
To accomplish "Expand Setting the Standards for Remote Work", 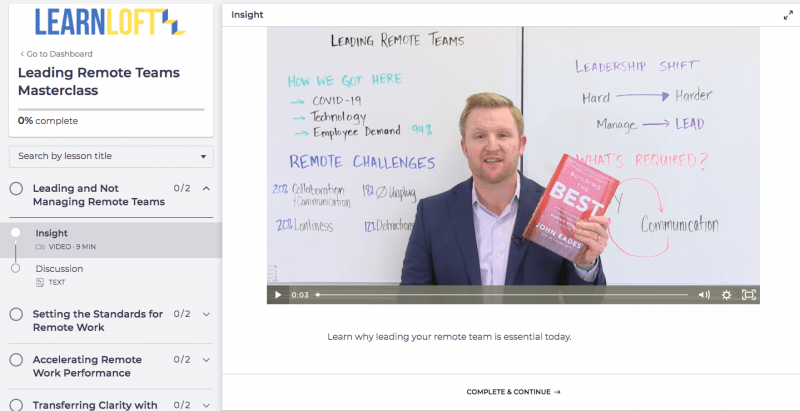I will [x=206, y=314].
